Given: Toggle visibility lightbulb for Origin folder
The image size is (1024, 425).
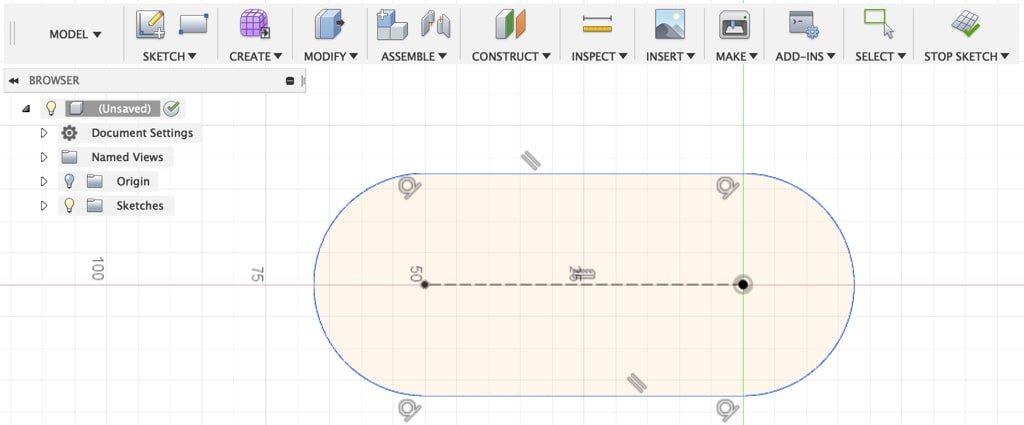Looking at the screenshot, I should (69, 181).
